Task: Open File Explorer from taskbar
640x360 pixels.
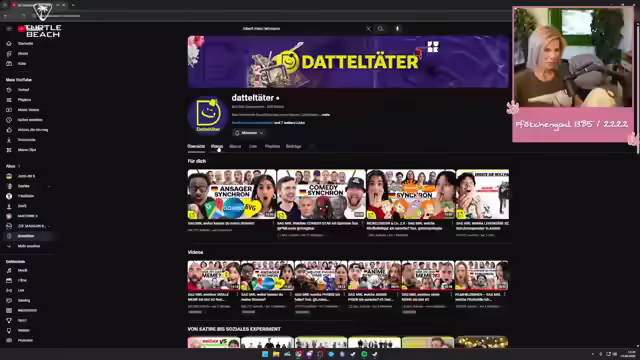Action: [x=276, y=354]
